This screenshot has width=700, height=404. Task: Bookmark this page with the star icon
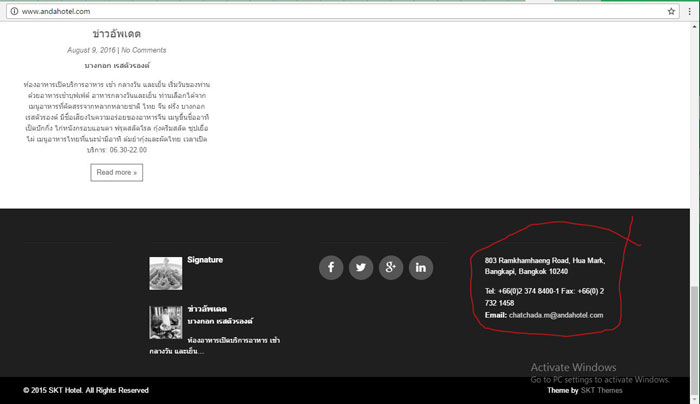tap(669, 11)
